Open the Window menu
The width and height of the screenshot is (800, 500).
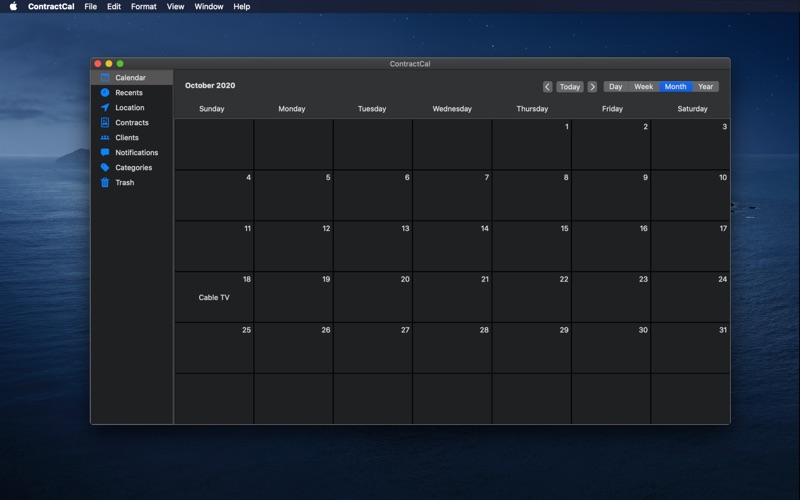tap(209, 6)
